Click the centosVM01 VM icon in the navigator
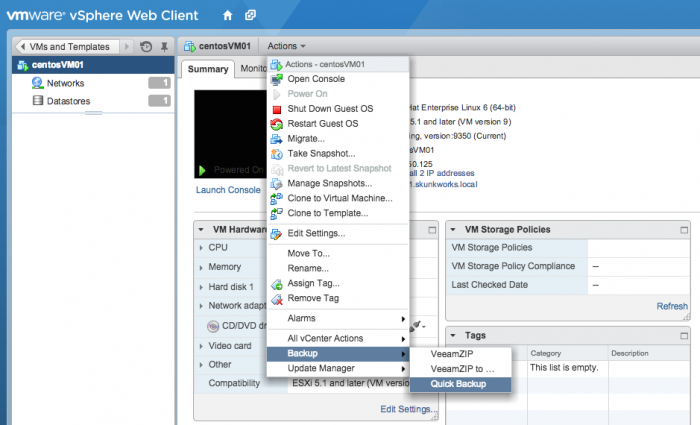The width and height of the screenshot is (700, 425). click(x=22, y=65)
